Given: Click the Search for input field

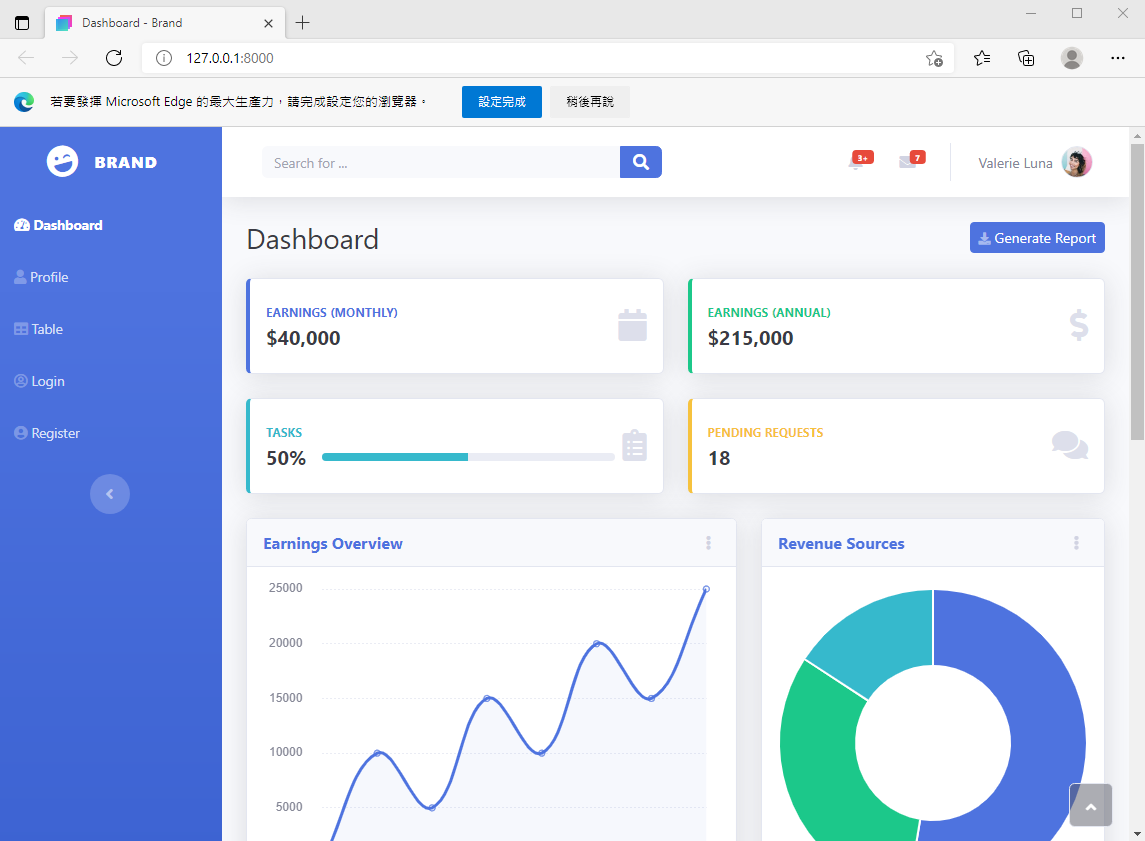Looking at the screenshot, I should pos(440,163).
